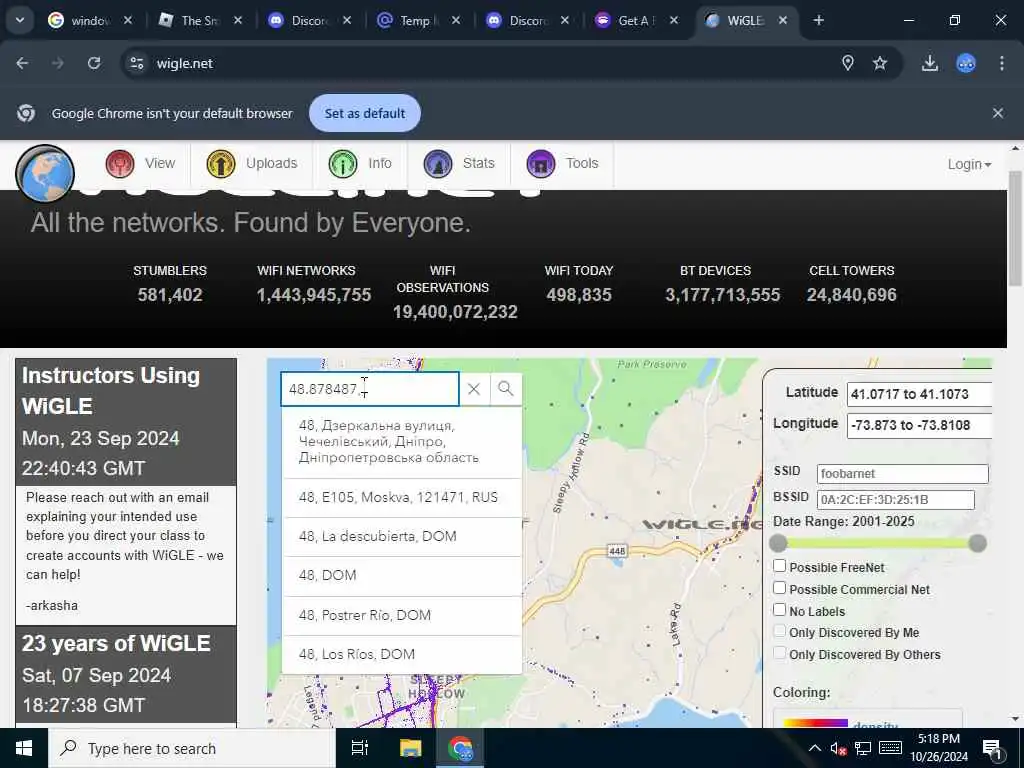Click the location permission icon in address bar
1024x768 pixels.
point(848,63)
